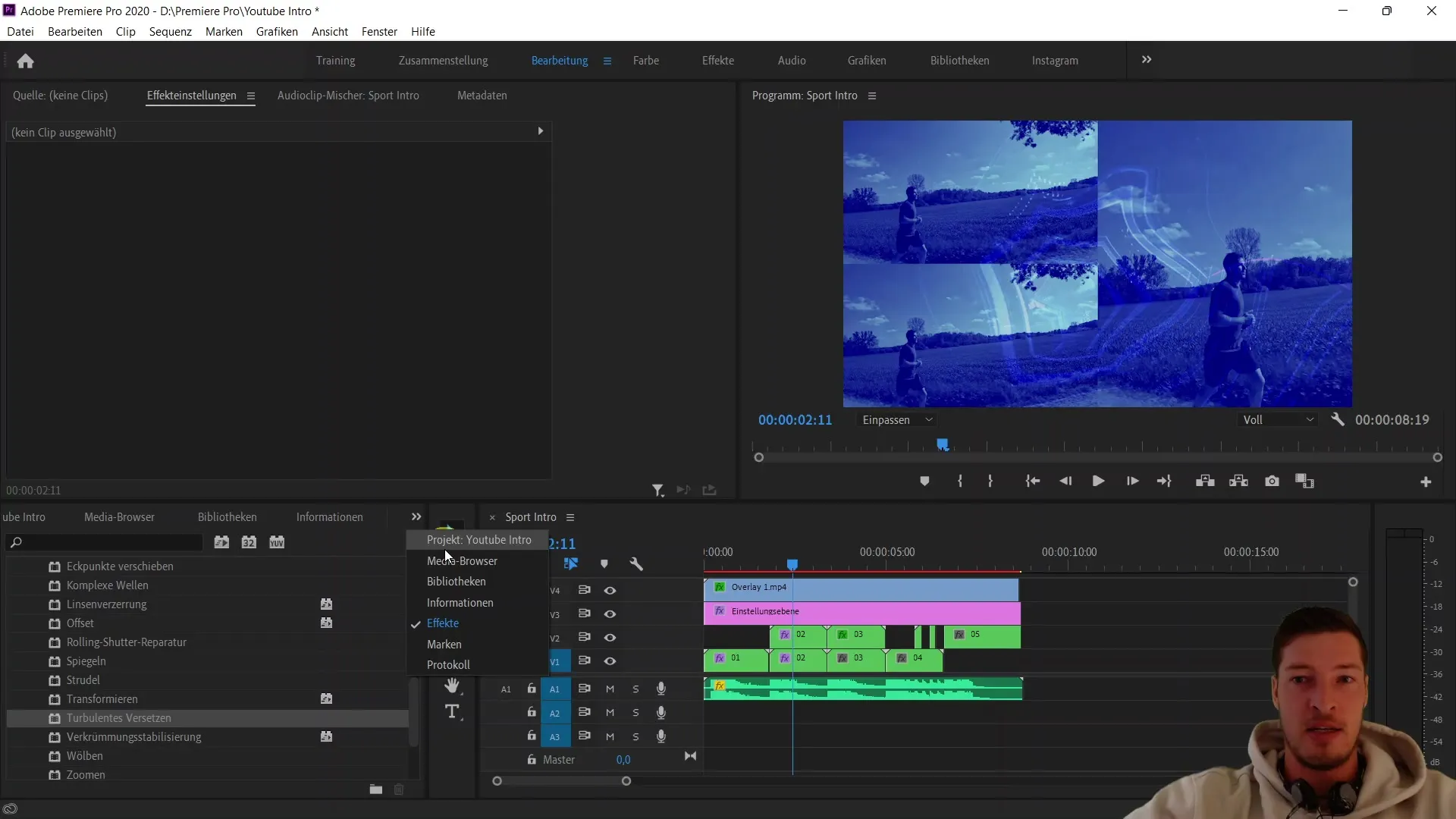
Task: Click the Step Forward one frame button
Action: point(1132,481)
